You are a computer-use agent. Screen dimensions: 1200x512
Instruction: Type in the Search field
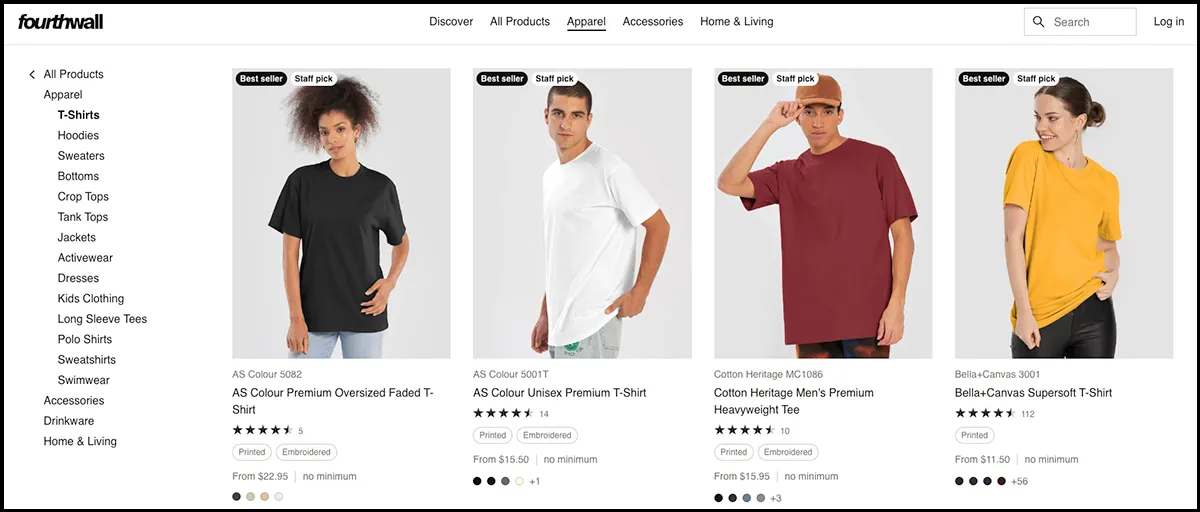1090,22
